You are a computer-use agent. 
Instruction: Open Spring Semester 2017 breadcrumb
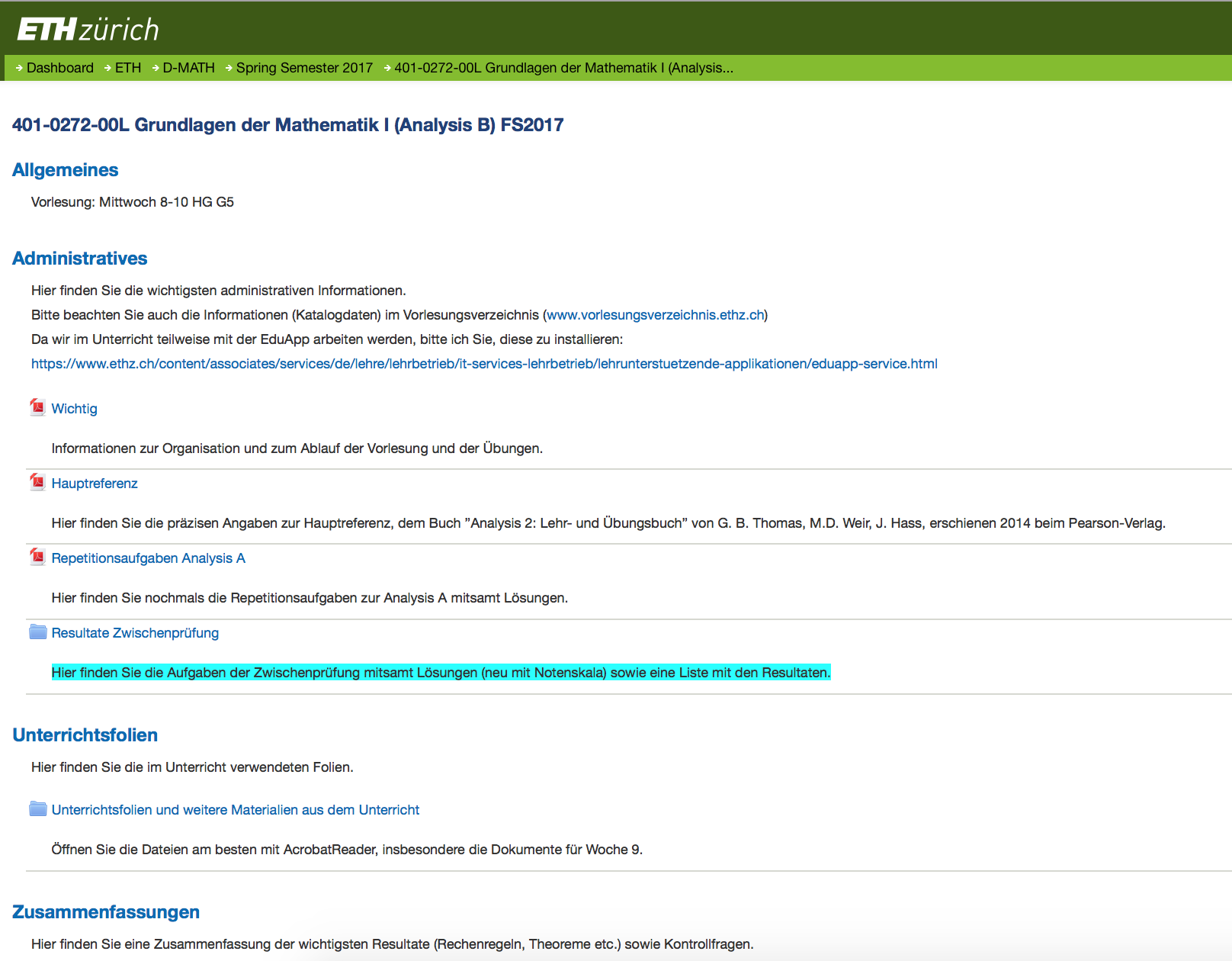[x=304, y=68]
